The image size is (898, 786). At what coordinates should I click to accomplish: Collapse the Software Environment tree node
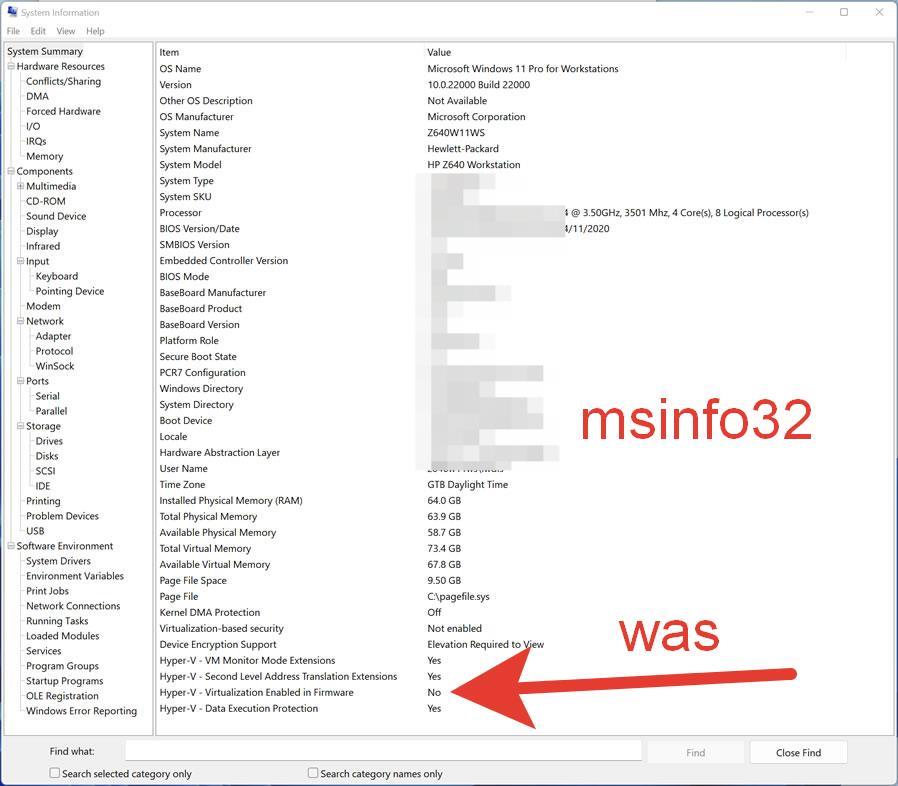11,546
